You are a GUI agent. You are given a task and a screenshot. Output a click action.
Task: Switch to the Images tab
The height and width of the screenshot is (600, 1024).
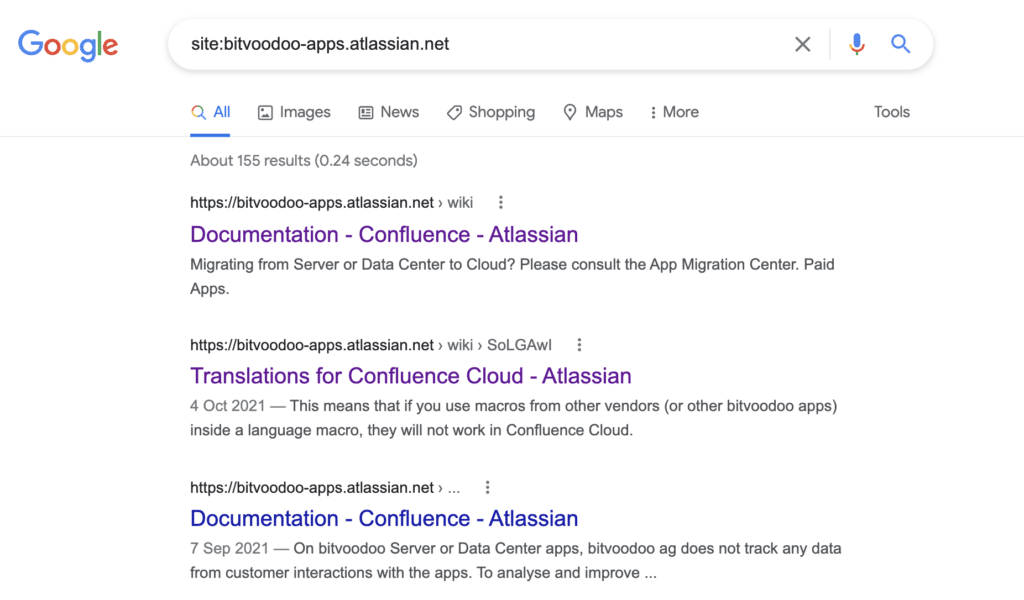point(294,112)
